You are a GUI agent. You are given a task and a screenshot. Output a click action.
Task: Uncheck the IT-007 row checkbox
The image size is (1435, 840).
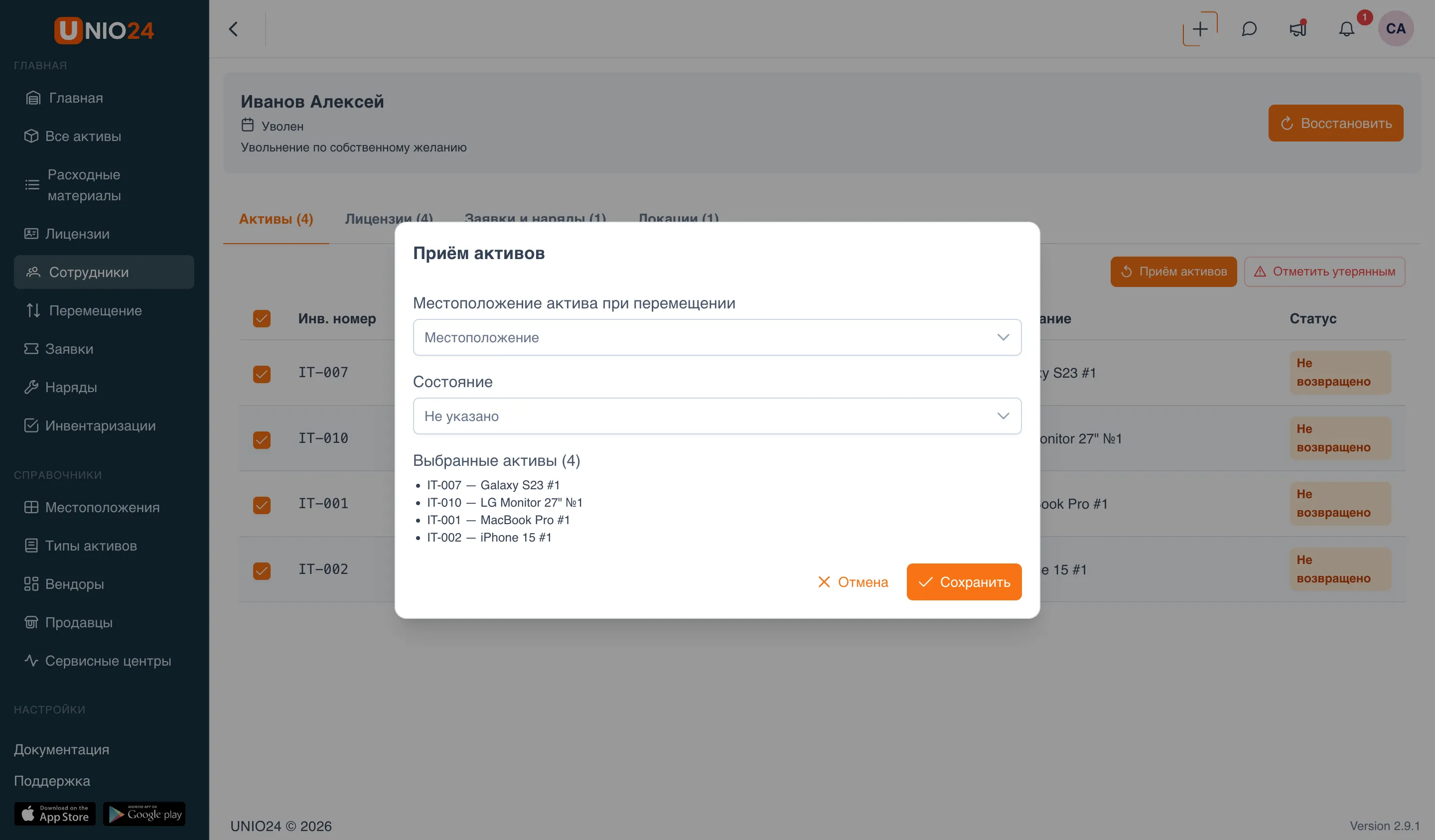(x=262, y=374)
